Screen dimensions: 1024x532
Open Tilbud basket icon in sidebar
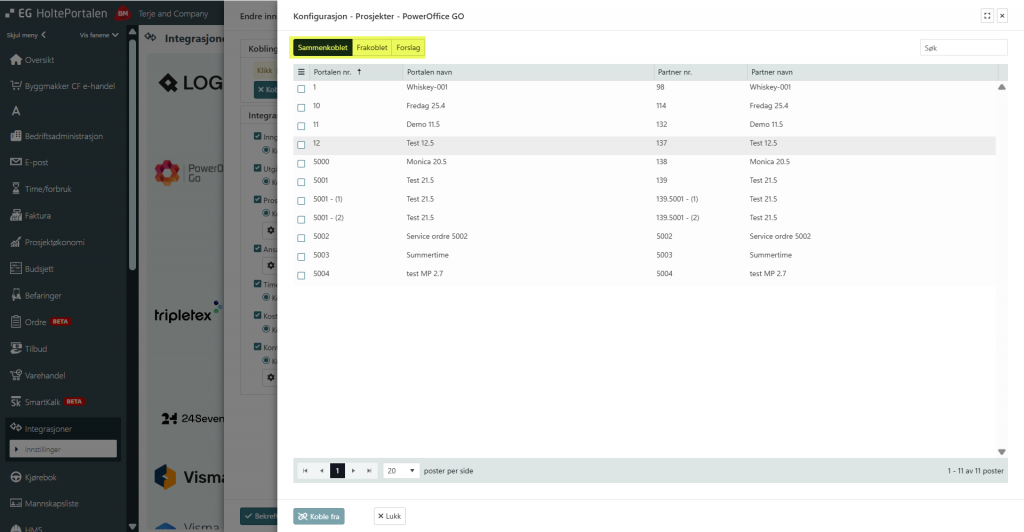point(16,348)
